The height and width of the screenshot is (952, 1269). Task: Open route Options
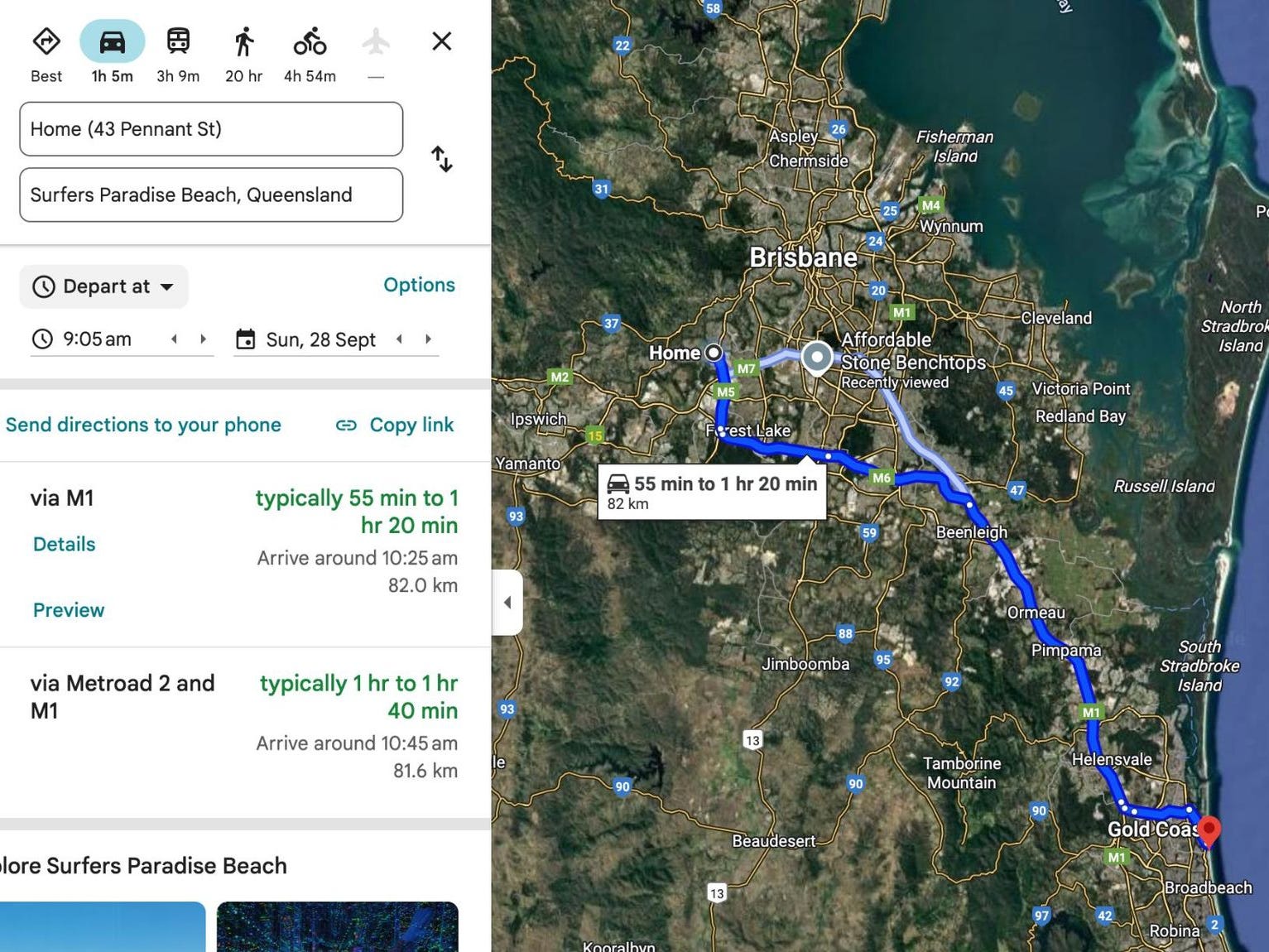(419, 285)
